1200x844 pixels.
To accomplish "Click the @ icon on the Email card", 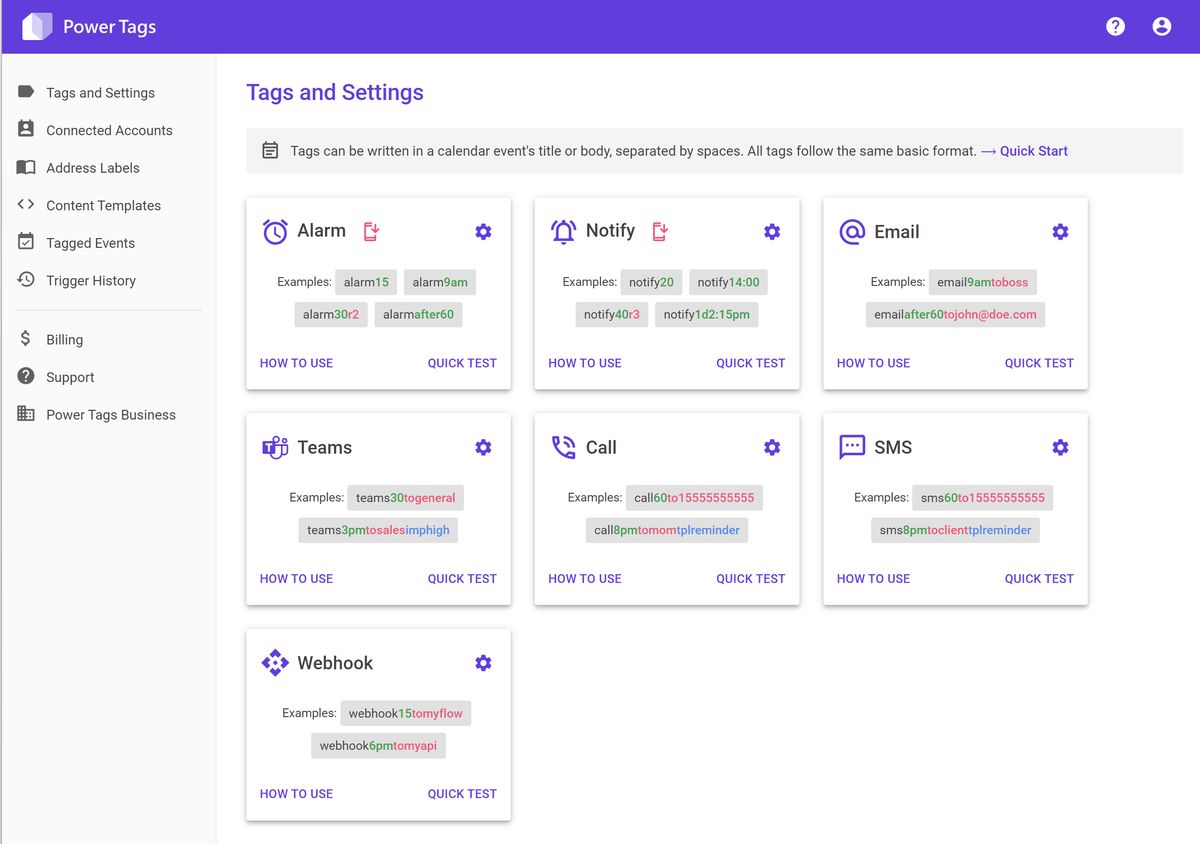I will tap(851, 231).
